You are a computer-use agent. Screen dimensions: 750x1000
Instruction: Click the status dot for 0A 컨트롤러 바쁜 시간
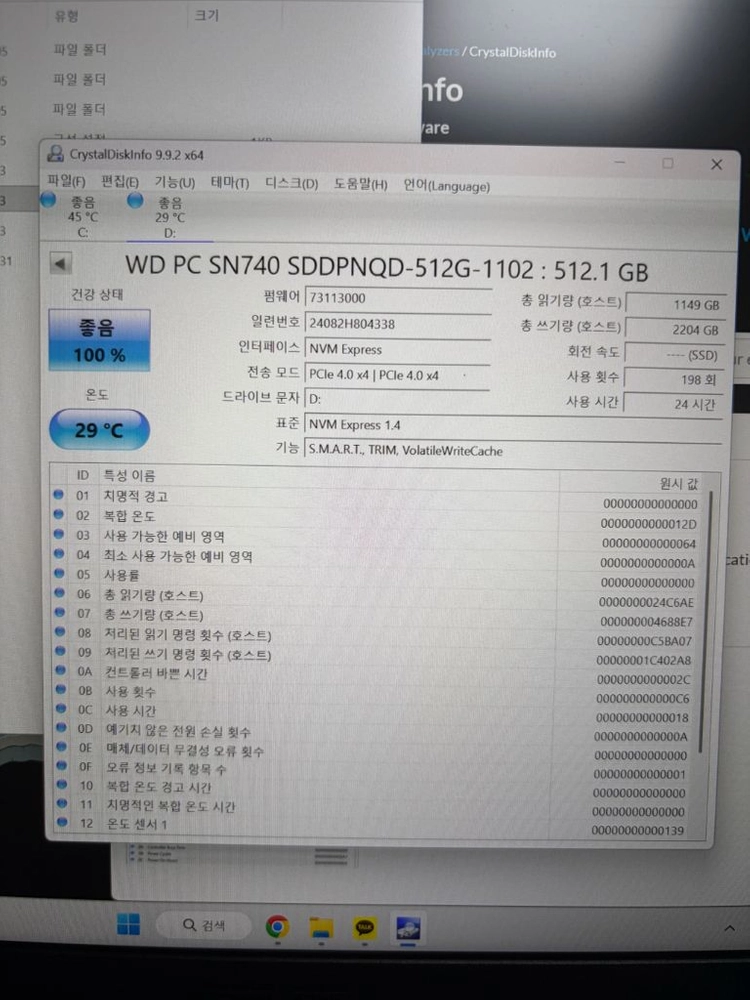tap(60, 670)
